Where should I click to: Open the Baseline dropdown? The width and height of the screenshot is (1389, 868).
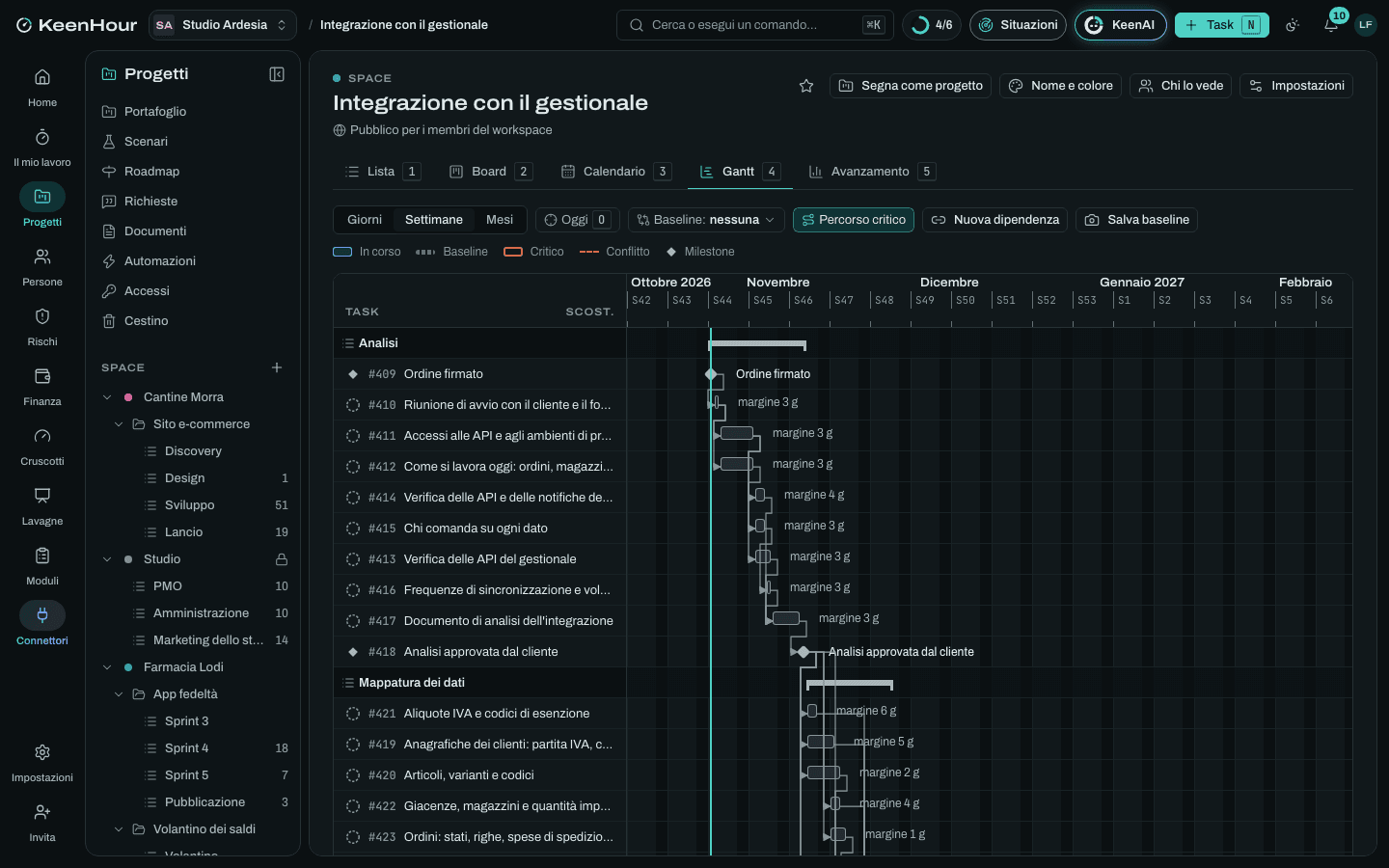click(x=706, y=220)
